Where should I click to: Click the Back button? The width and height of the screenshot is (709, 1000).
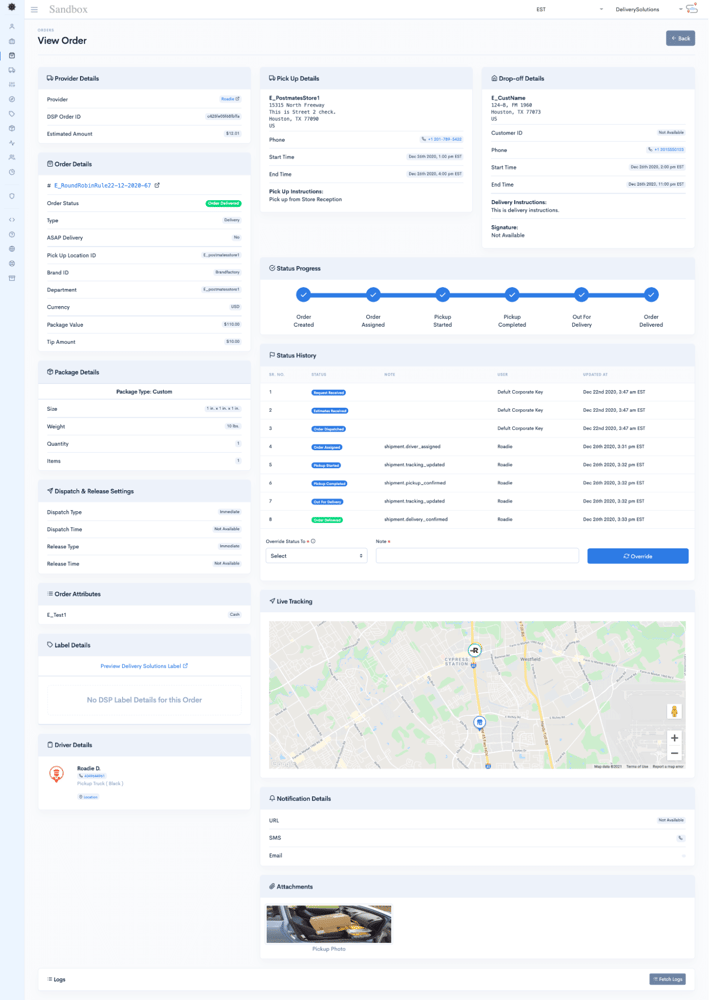680,38
